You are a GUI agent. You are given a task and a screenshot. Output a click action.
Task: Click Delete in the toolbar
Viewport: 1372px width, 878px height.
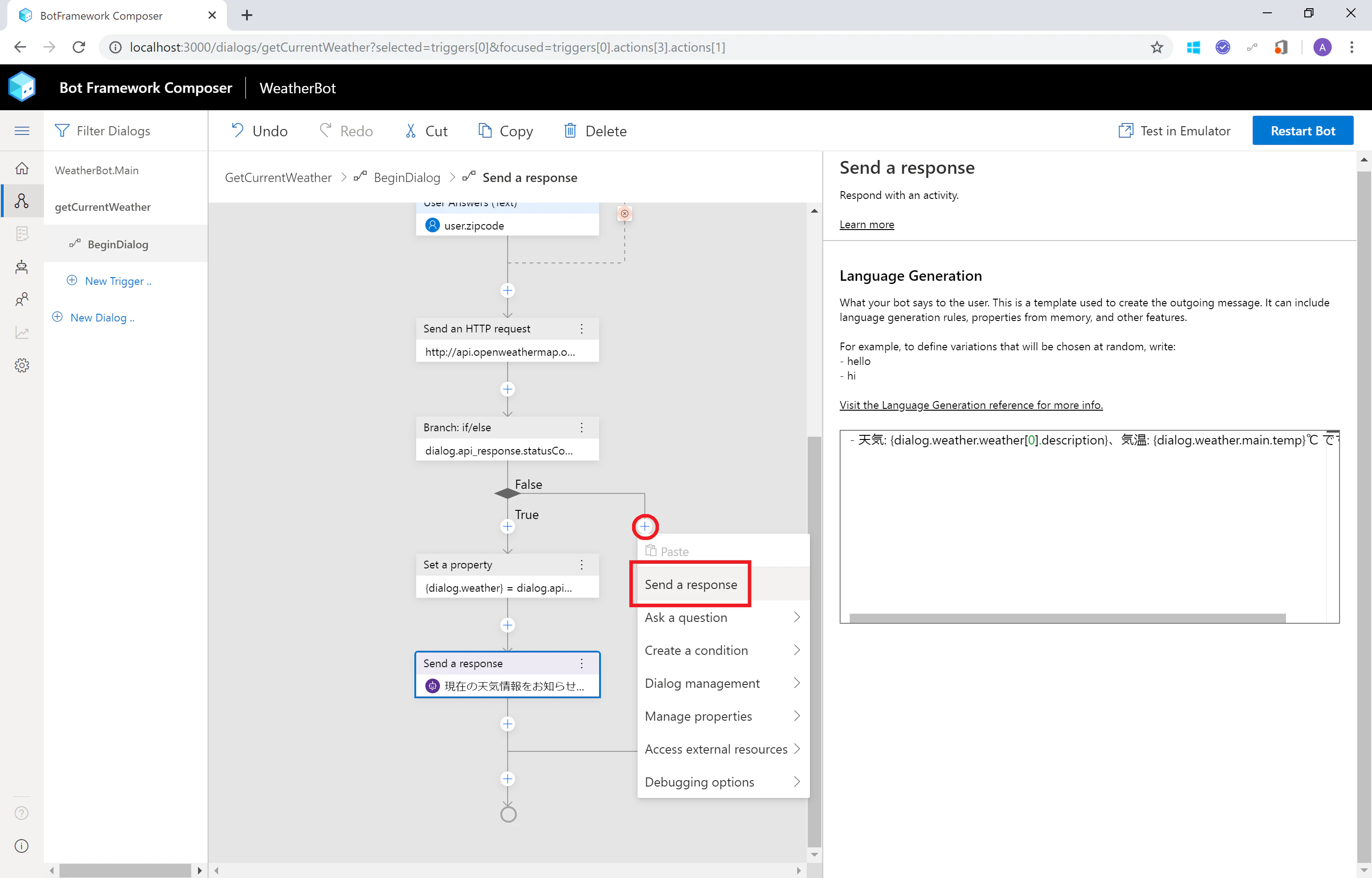[x=595, y=131]
